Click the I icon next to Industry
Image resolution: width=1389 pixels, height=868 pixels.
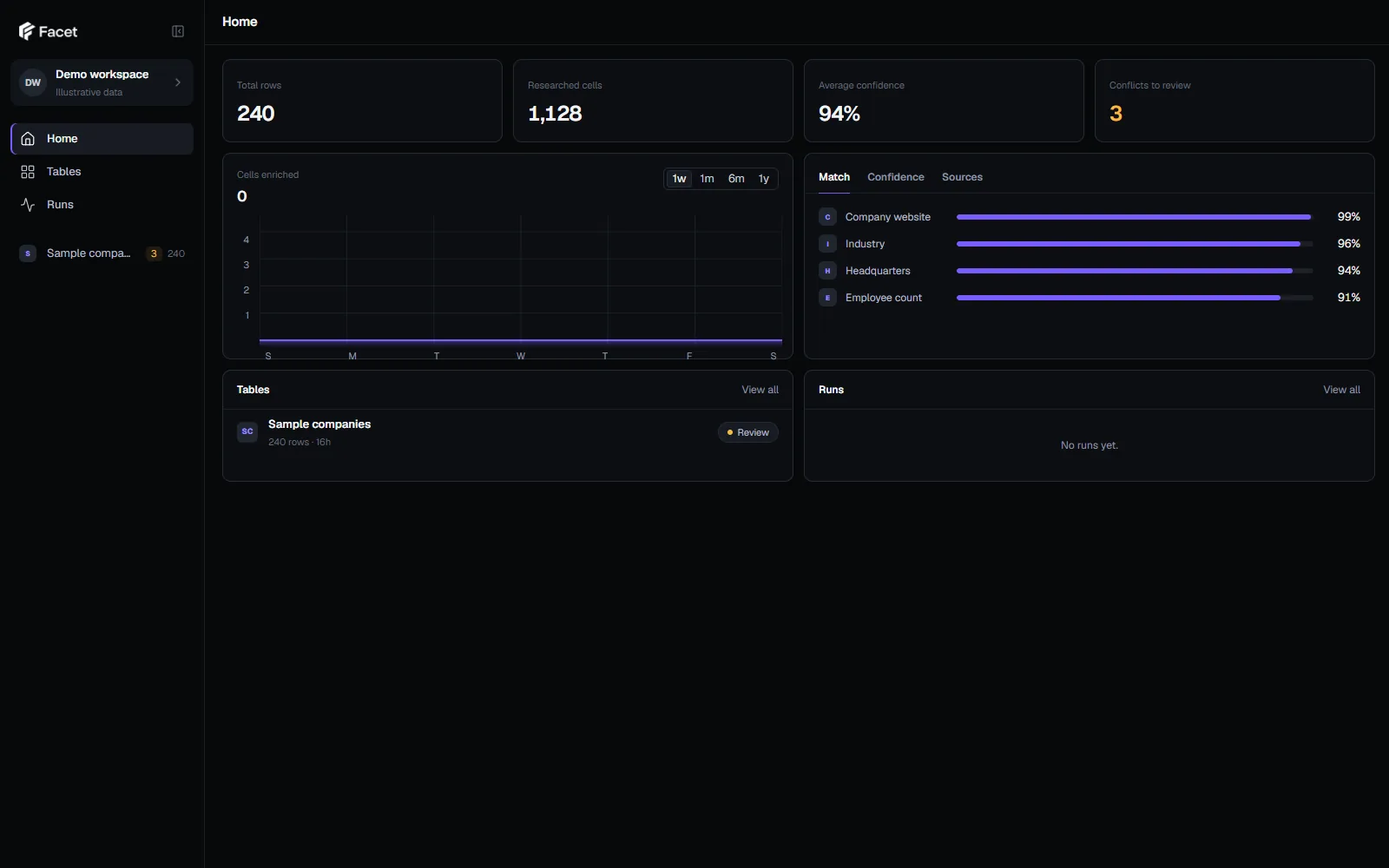pos(827,244)
